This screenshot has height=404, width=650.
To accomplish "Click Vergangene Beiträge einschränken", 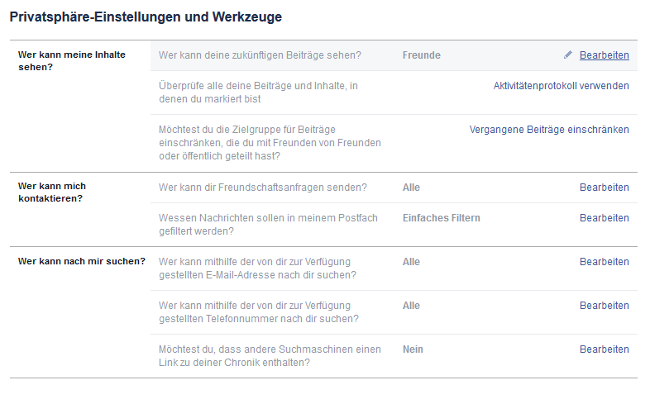I will tap(549, 130).
